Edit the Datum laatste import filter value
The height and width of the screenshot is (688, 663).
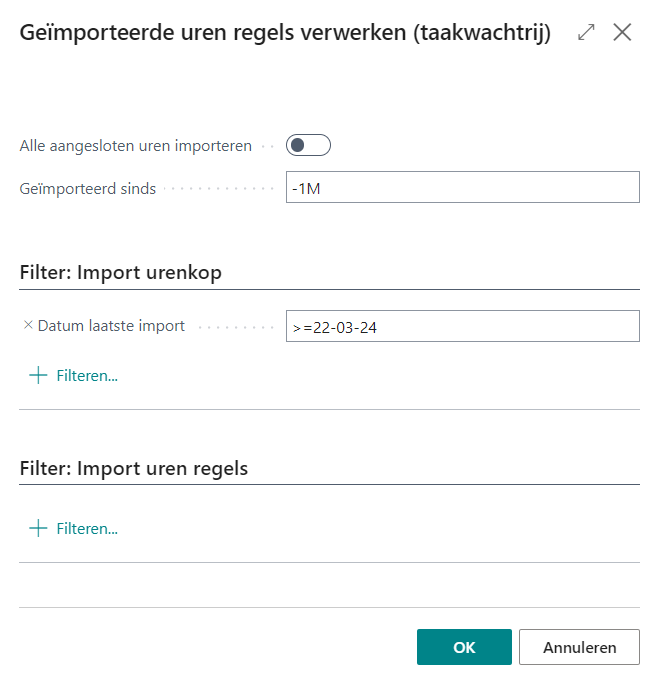pyautogui.click(x=462, y=326)
